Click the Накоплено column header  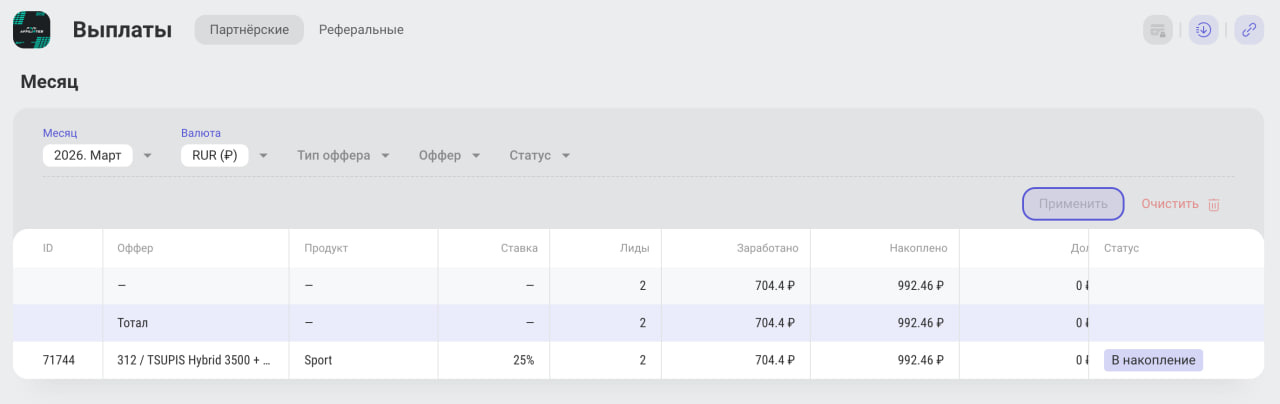pos(917,248)
